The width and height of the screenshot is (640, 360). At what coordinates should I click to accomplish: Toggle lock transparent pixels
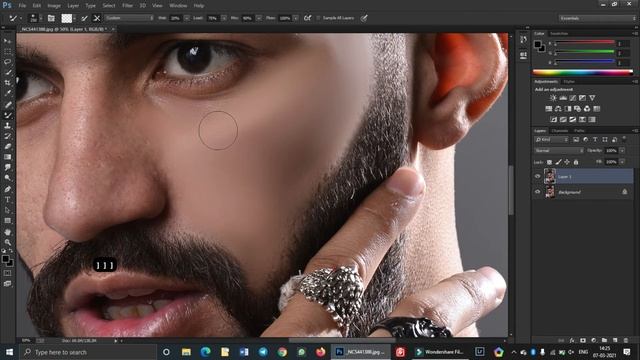point(549,162)
